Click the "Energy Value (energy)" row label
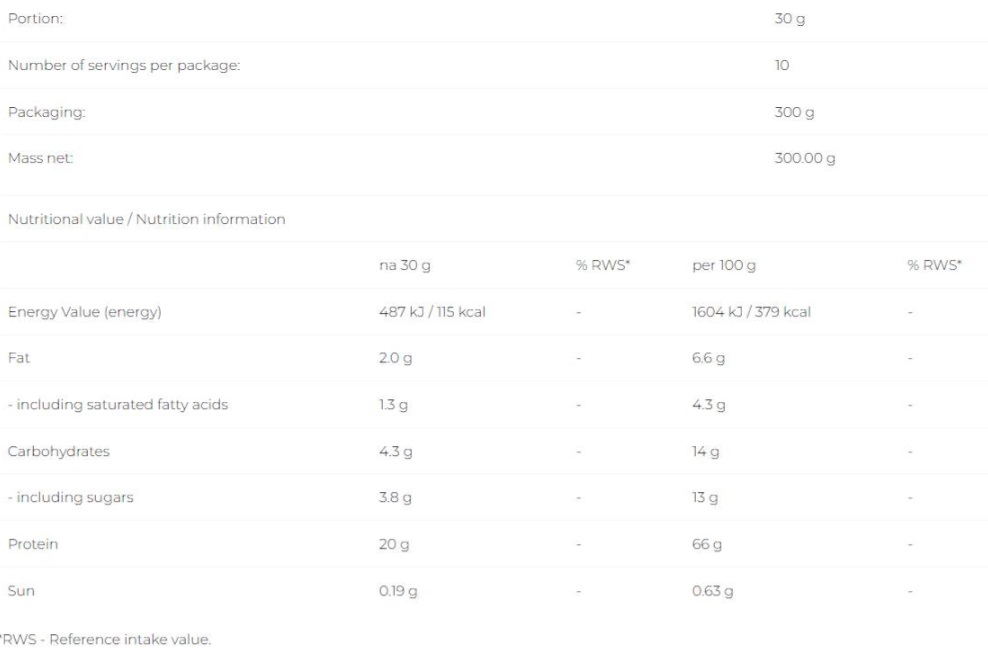The image size is (988, 657). pos(83,313)
